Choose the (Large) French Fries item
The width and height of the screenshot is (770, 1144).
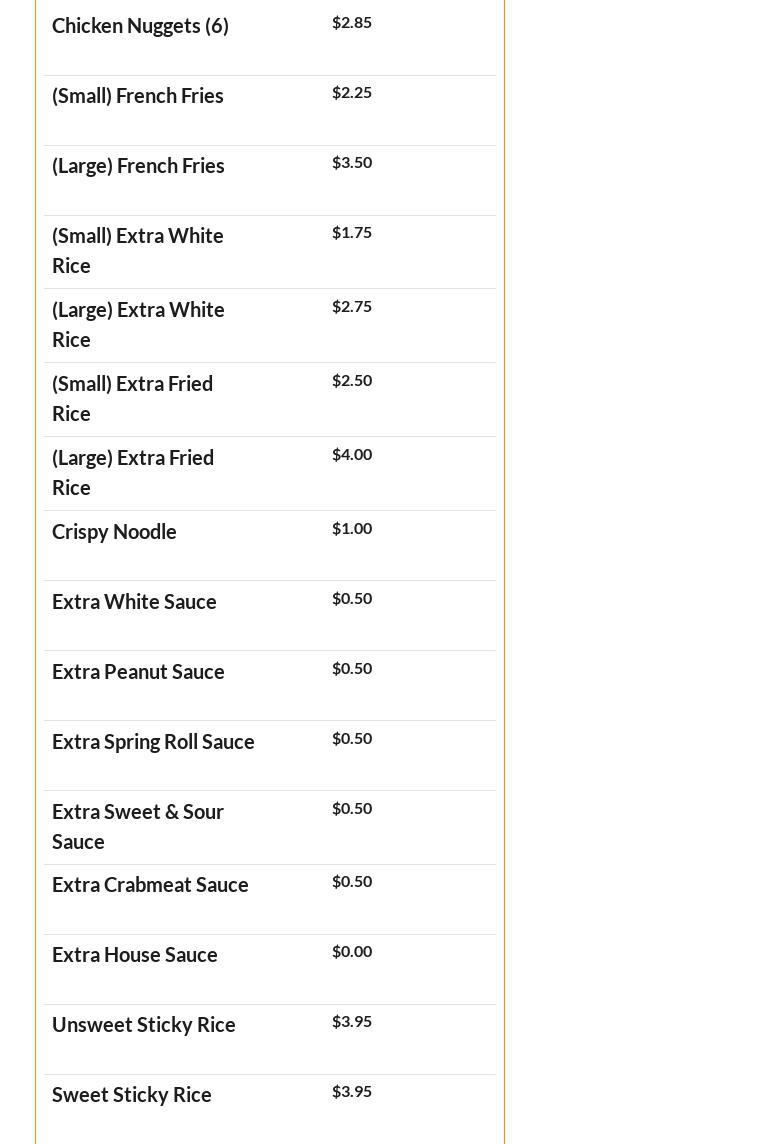pyautogui.click(x=138, y=166)
